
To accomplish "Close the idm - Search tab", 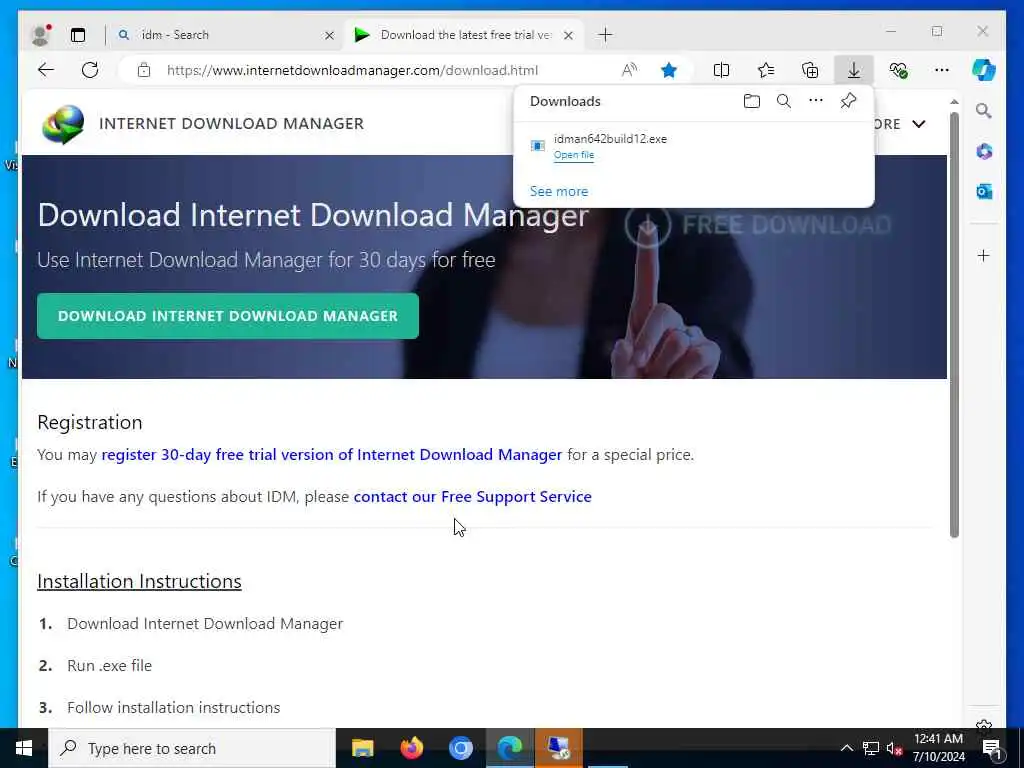I will (329, 35).
